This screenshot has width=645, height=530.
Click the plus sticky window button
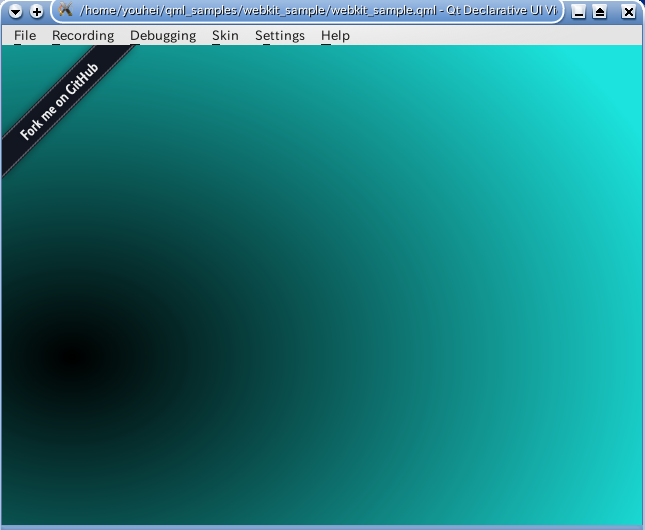37,11
